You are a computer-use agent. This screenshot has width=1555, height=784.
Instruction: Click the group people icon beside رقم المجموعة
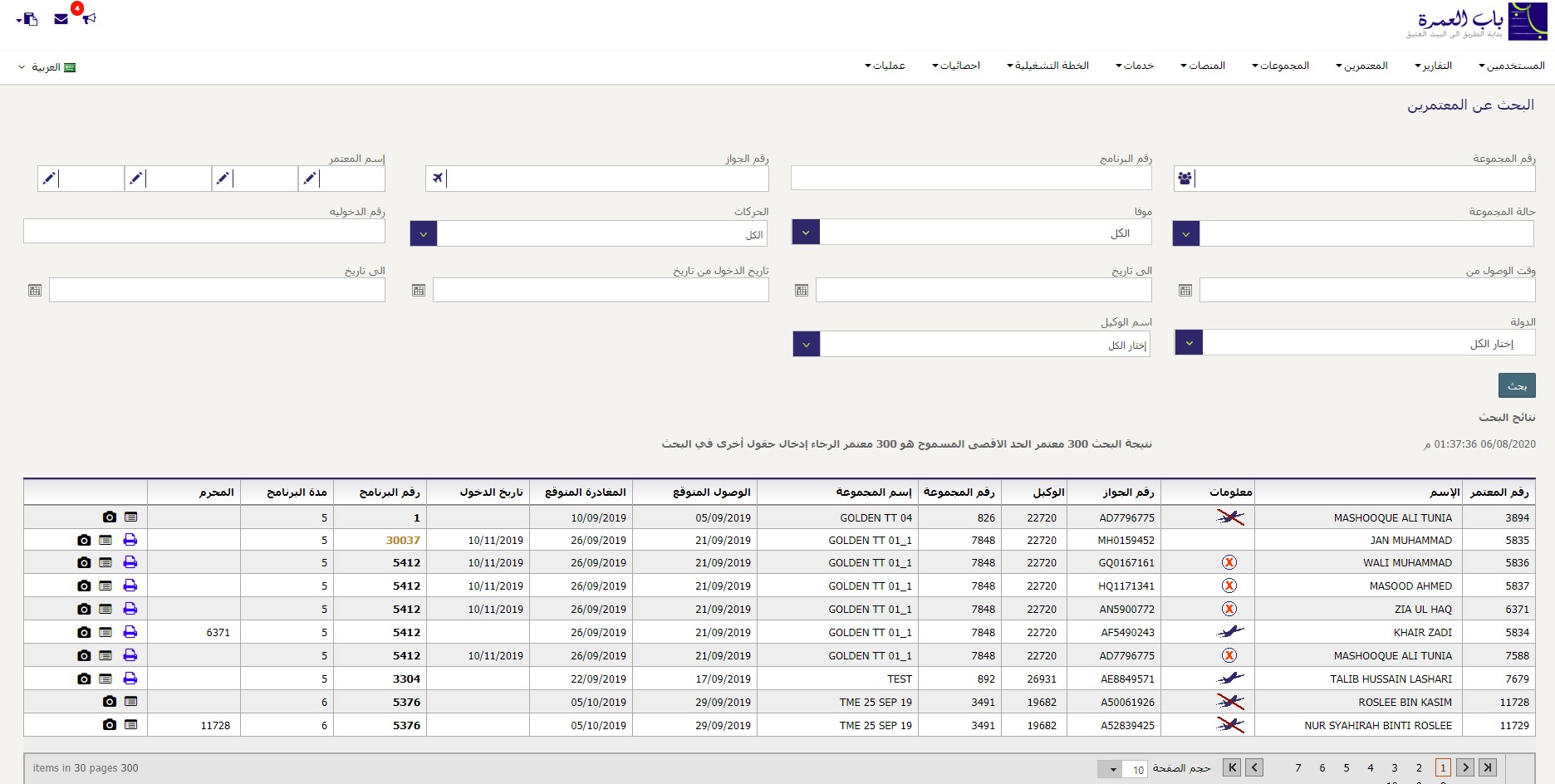point(1185,178)
